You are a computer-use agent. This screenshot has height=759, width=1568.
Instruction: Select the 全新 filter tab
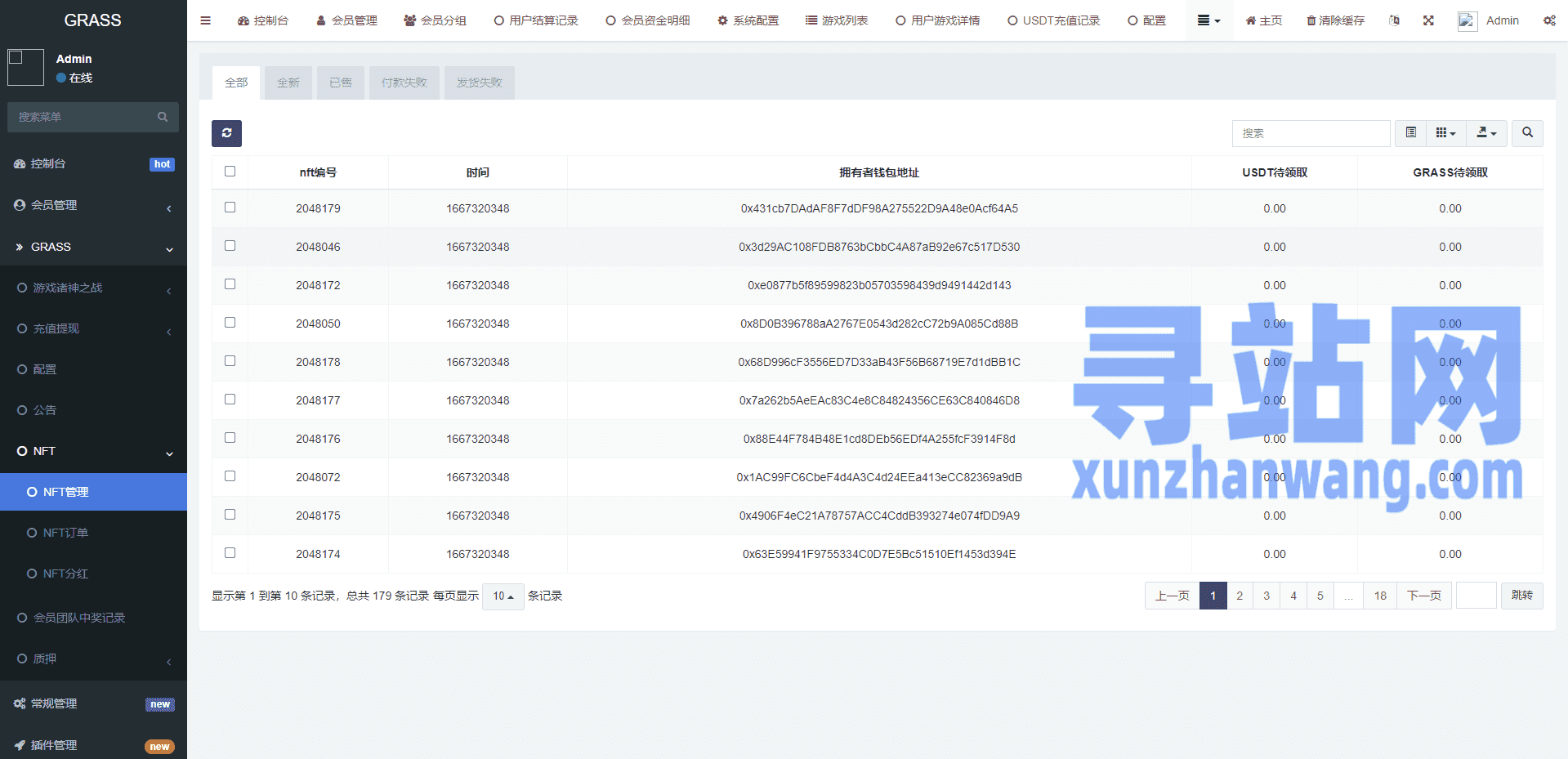tap(288, 83)
